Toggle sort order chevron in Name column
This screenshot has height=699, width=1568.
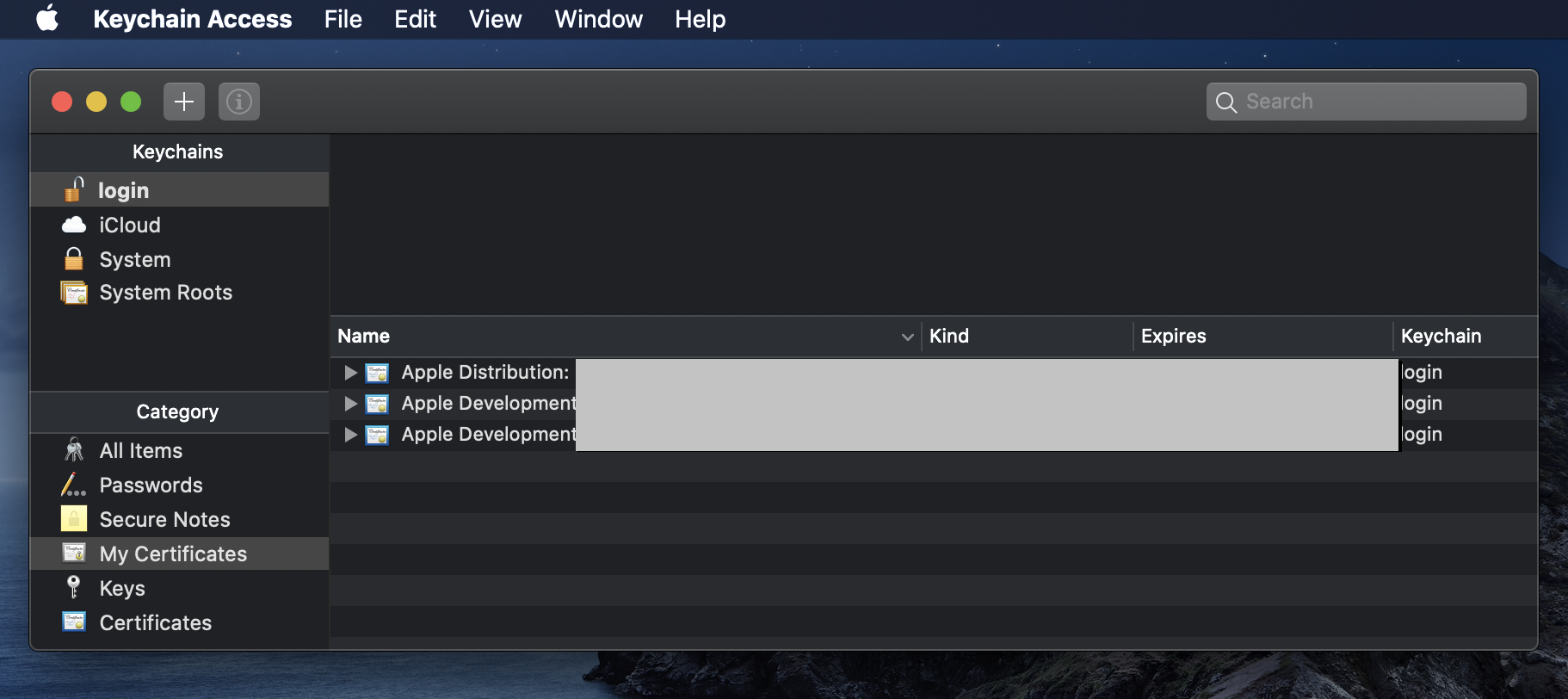click(907, 337)
